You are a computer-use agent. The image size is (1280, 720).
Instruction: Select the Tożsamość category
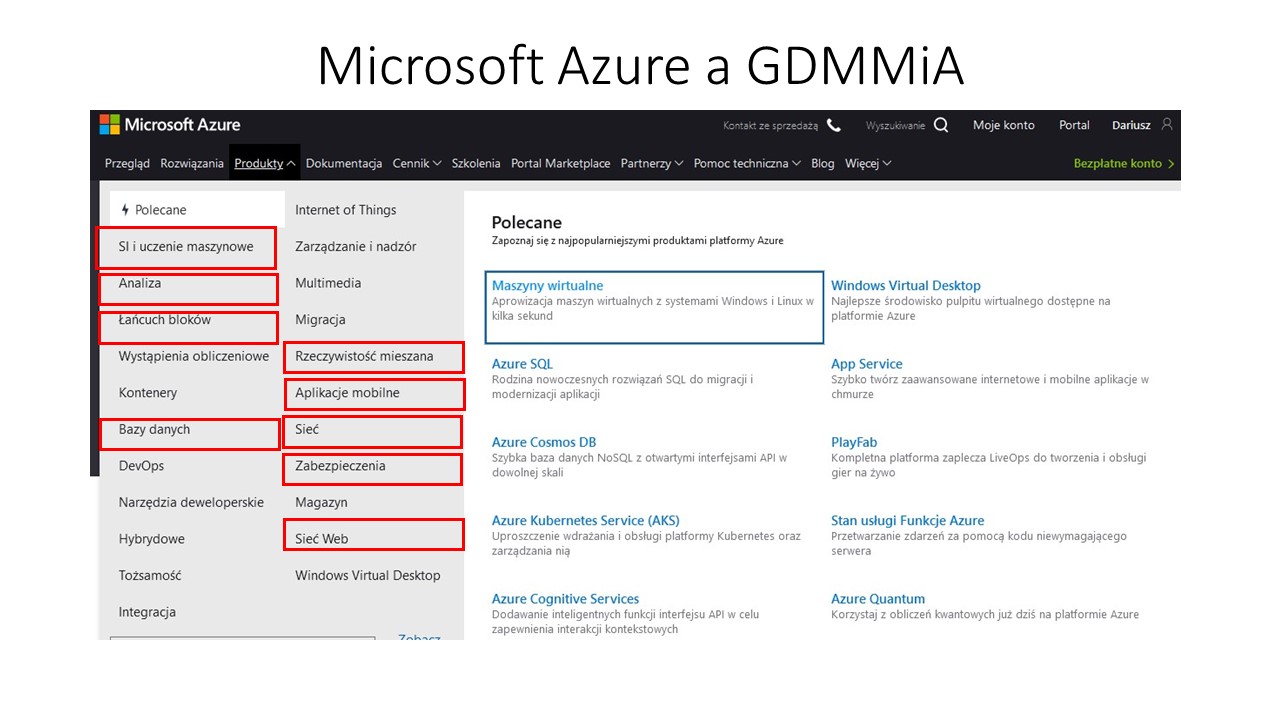coord(150,575)
